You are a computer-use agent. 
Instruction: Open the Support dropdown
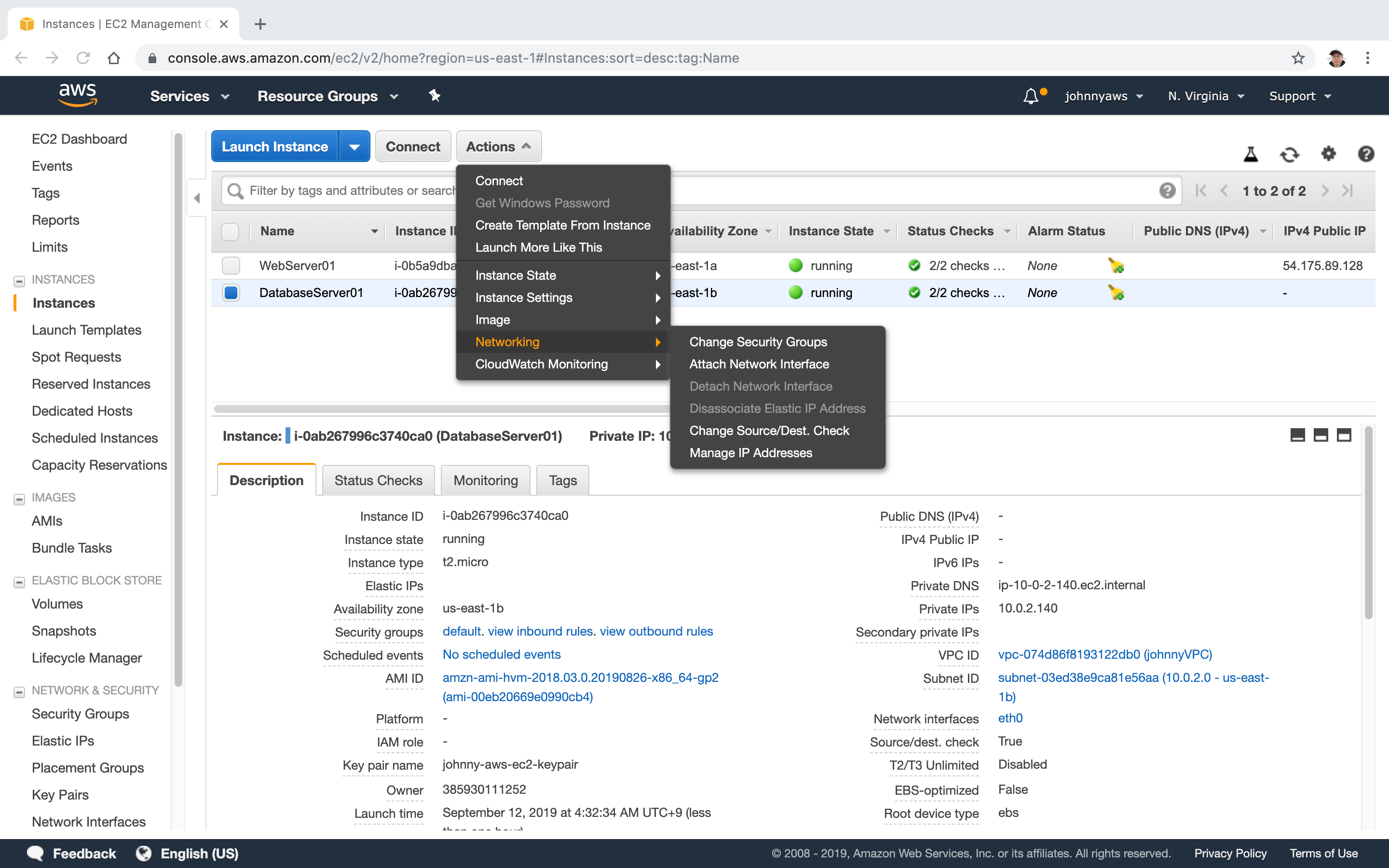1300,96
